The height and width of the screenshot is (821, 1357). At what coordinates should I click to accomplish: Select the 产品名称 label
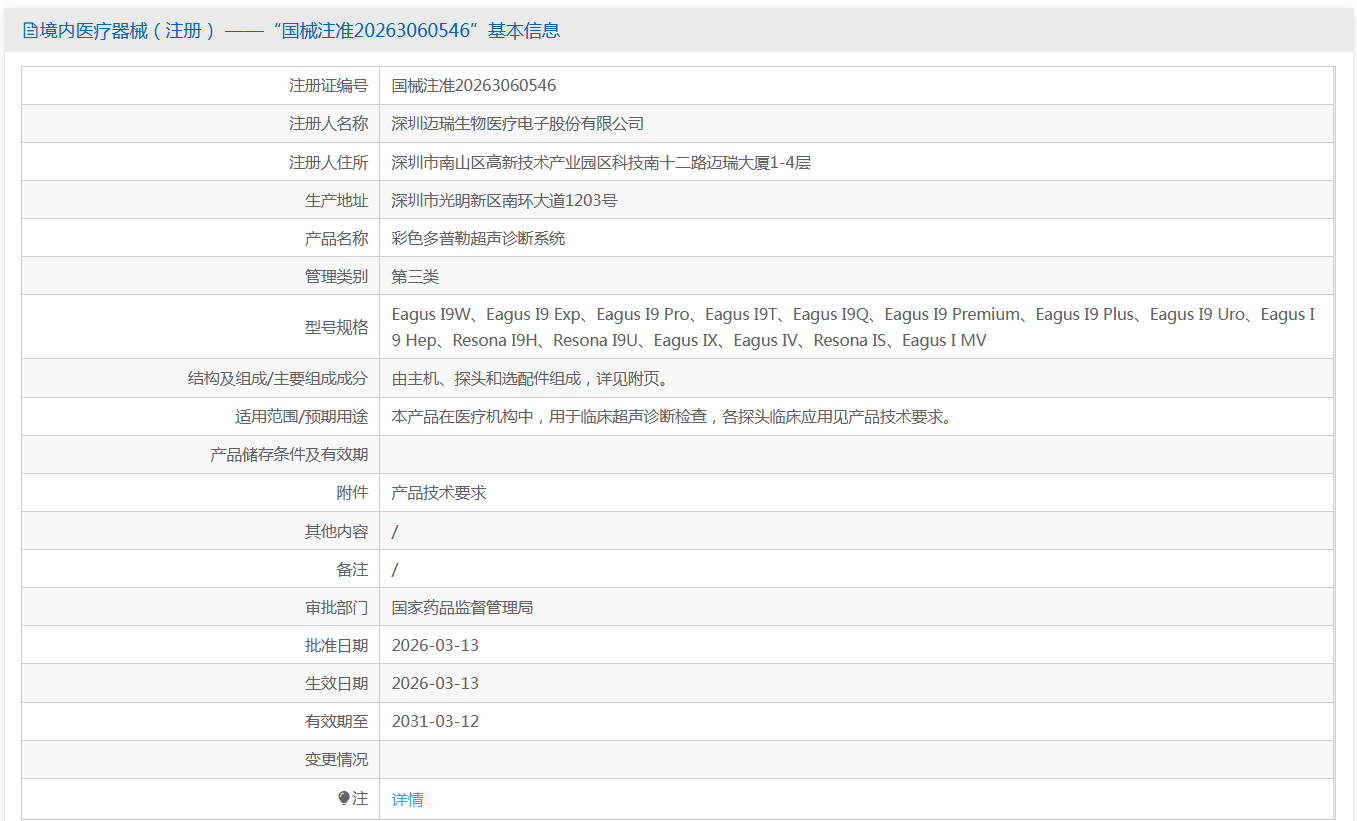tap(336, 238)
